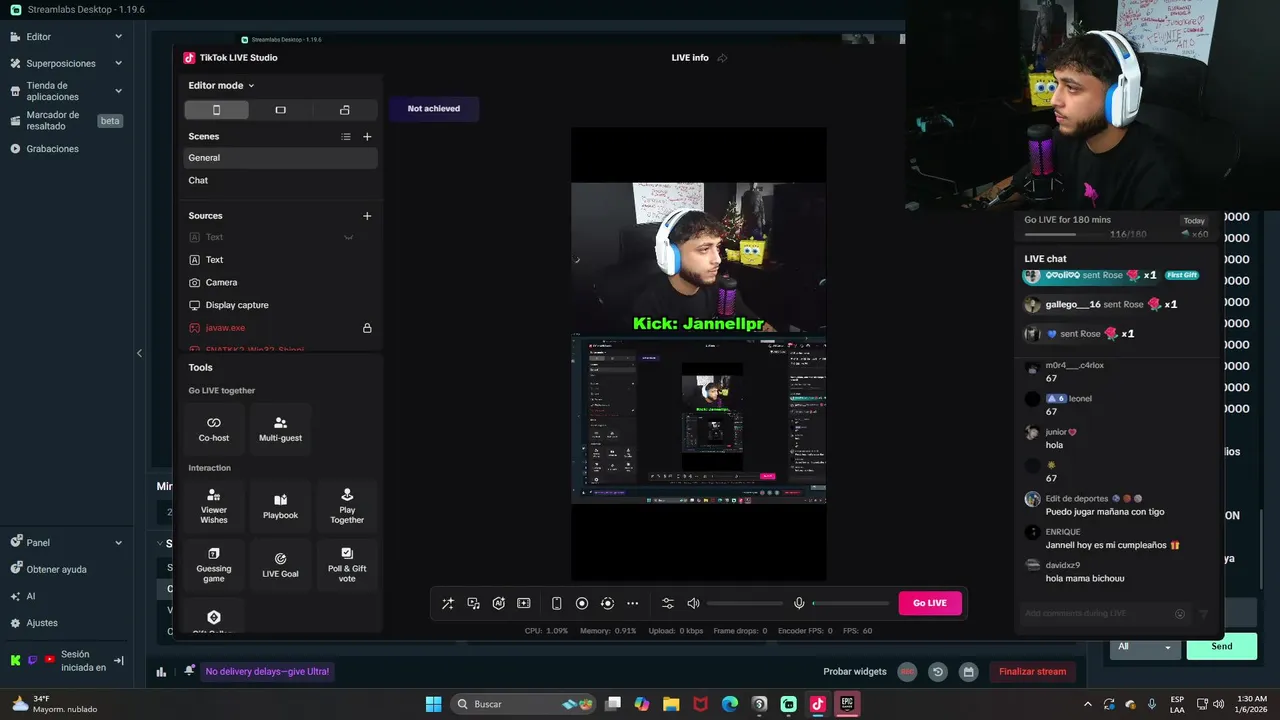Toggle the lock on javaw.exe source
Viewport: 1280px width, 720px height.
367,328
